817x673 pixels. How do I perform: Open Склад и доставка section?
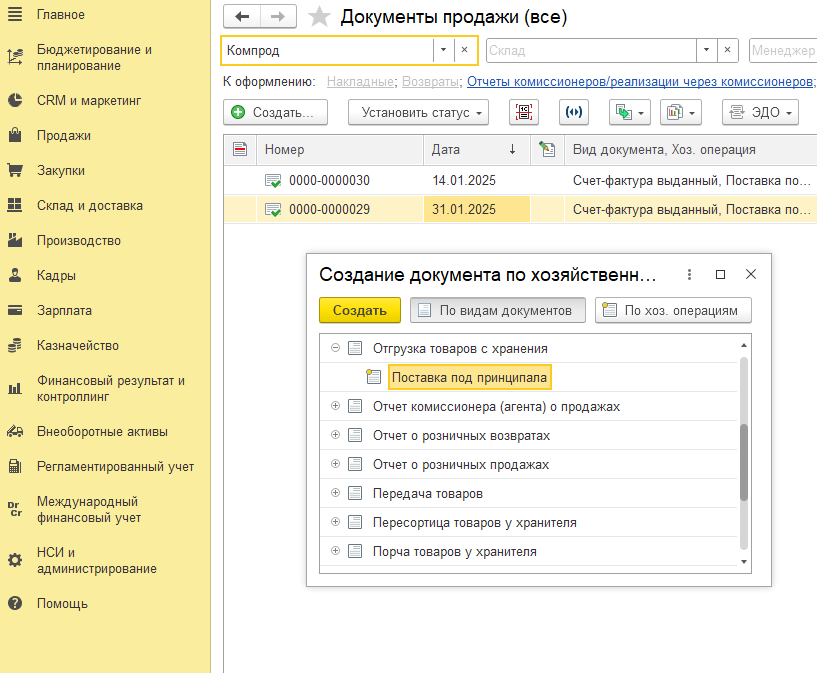click(x=89, y=205)
